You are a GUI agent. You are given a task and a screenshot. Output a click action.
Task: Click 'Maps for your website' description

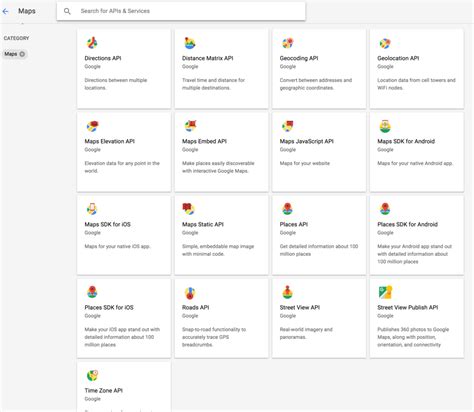(x=304, y=163)
